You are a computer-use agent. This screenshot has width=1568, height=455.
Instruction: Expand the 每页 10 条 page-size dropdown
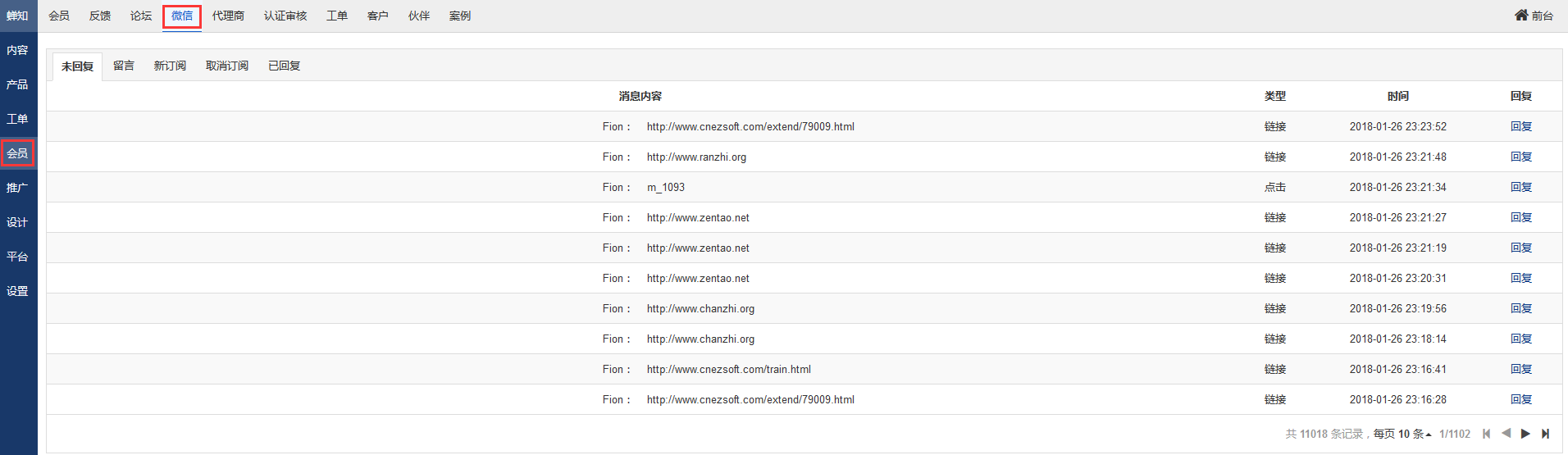tap(1402, 434)
